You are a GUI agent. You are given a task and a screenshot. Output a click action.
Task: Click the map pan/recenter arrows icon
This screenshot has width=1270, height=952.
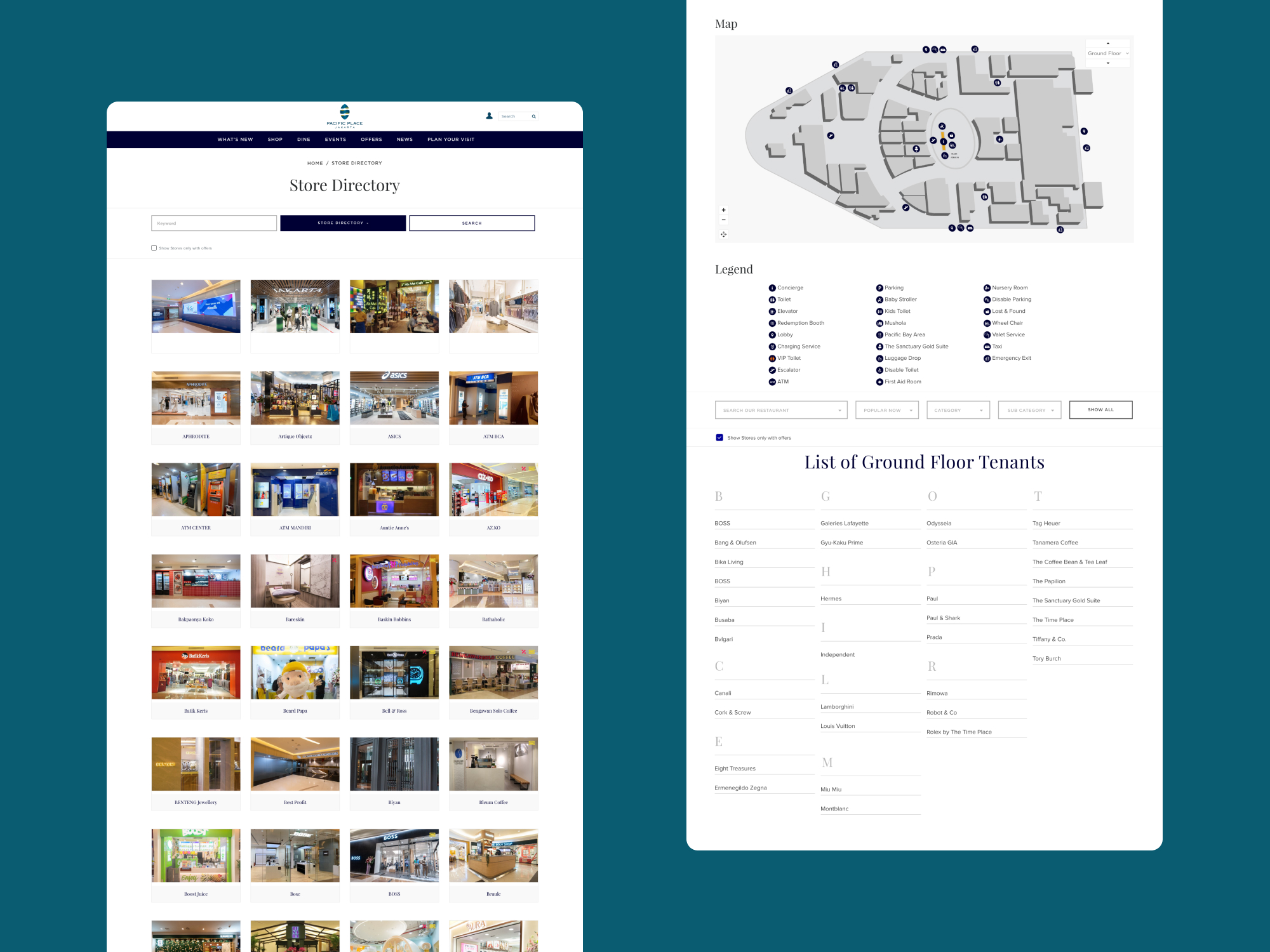[x=723, y=234]
